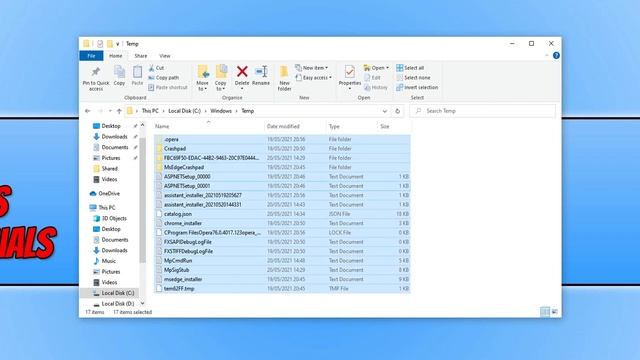Select the catalog.json file

(282, 214)
